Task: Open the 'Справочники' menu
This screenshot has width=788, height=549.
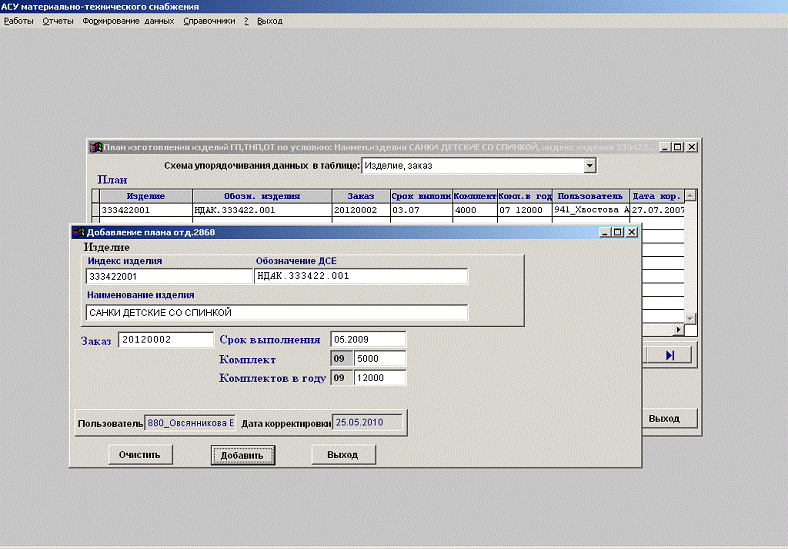Action: point(209,21)
